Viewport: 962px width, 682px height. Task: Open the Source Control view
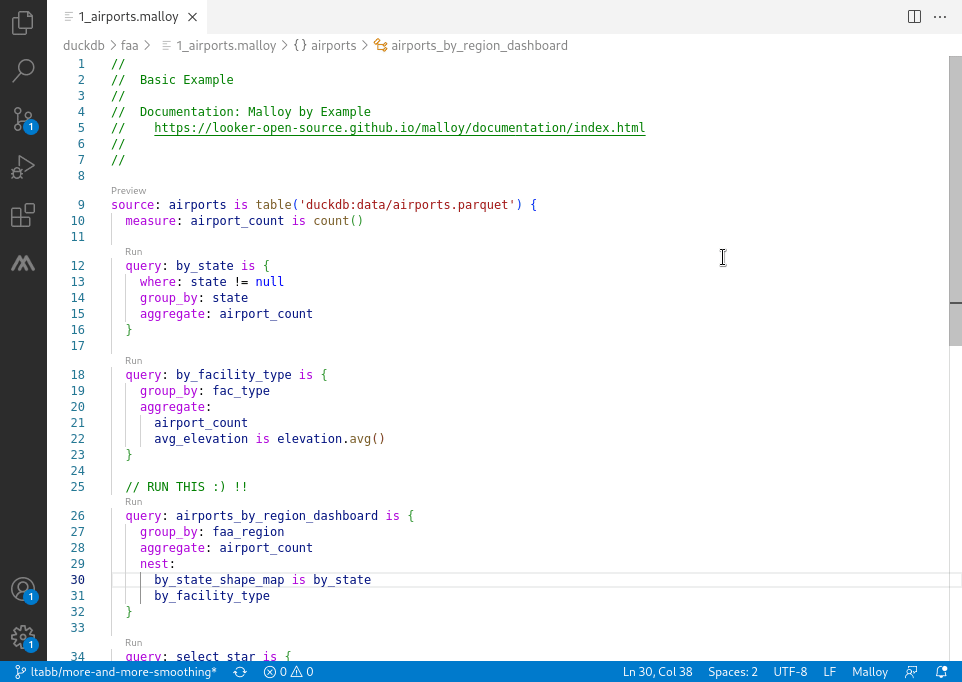(x=24, y=119)
